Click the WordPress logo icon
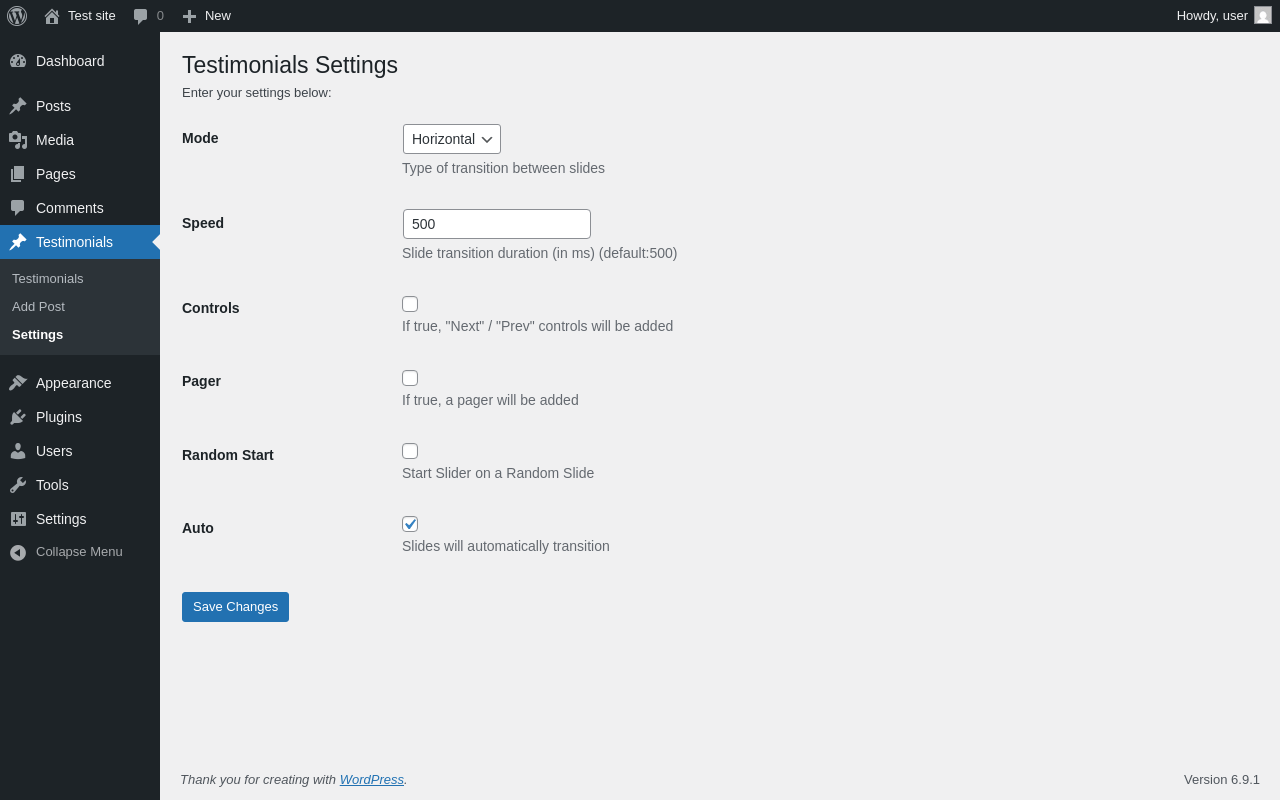The height and width of the screenshot is (800, 1280). point(17,16)
